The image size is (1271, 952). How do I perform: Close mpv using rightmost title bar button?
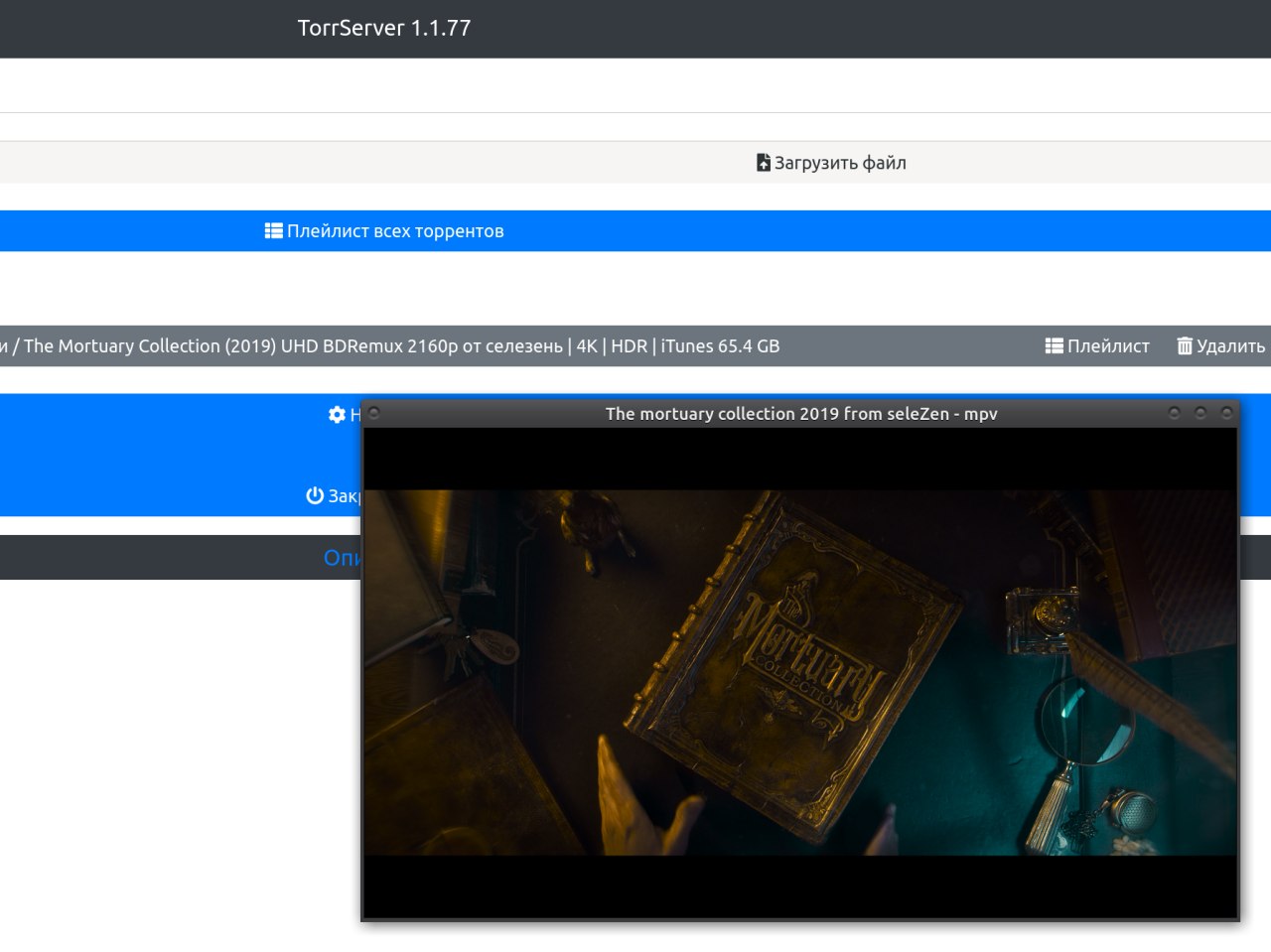coord(1226,413)
